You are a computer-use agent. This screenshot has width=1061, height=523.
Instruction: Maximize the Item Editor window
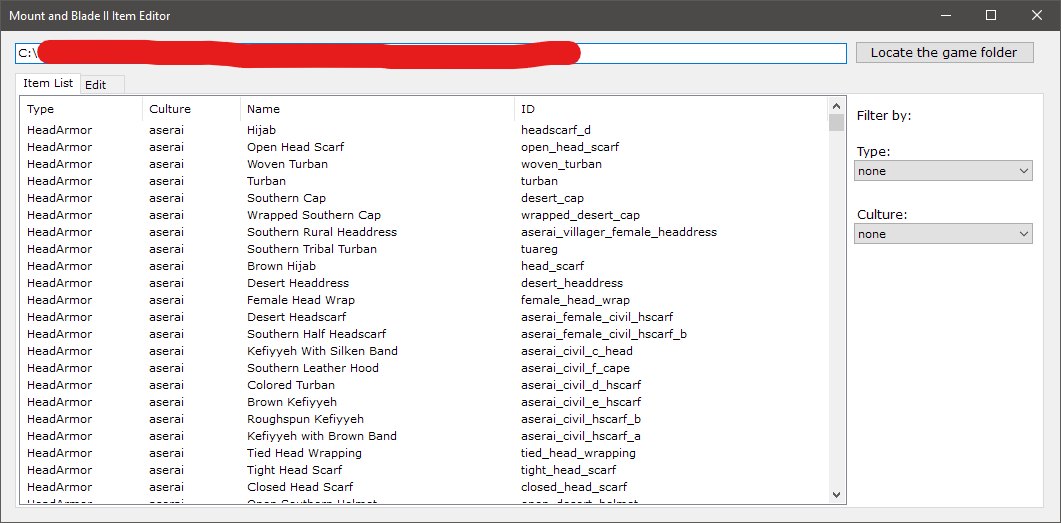991,15
